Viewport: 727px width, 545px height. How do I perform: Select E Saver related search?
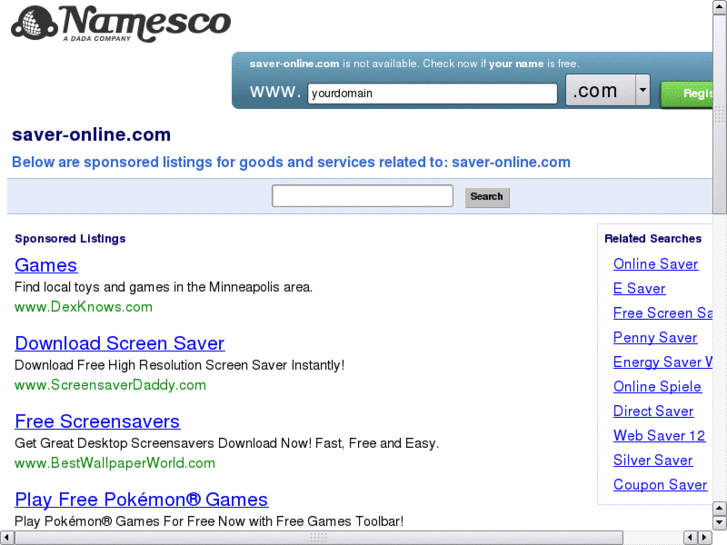click(x=639, y=289)
